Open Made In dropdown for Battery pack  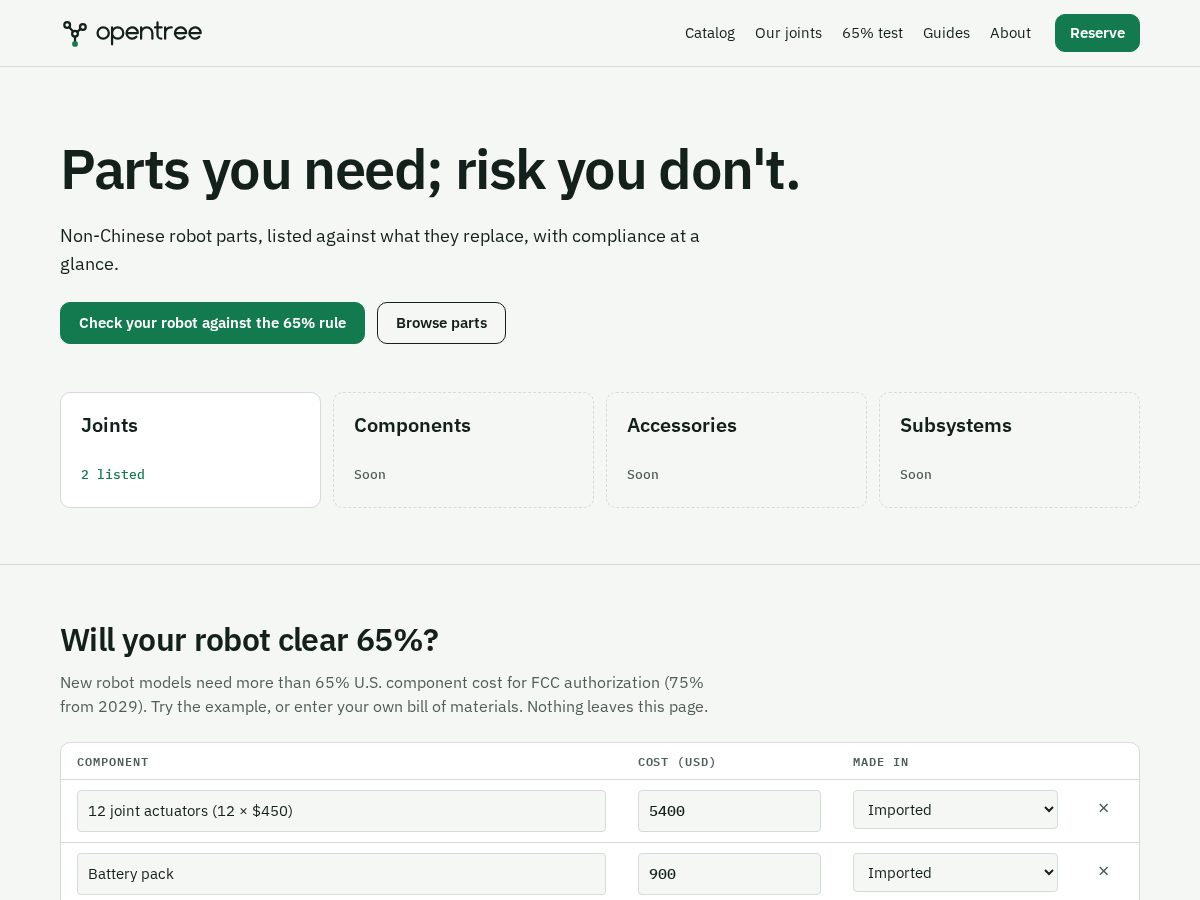point(955,873)
